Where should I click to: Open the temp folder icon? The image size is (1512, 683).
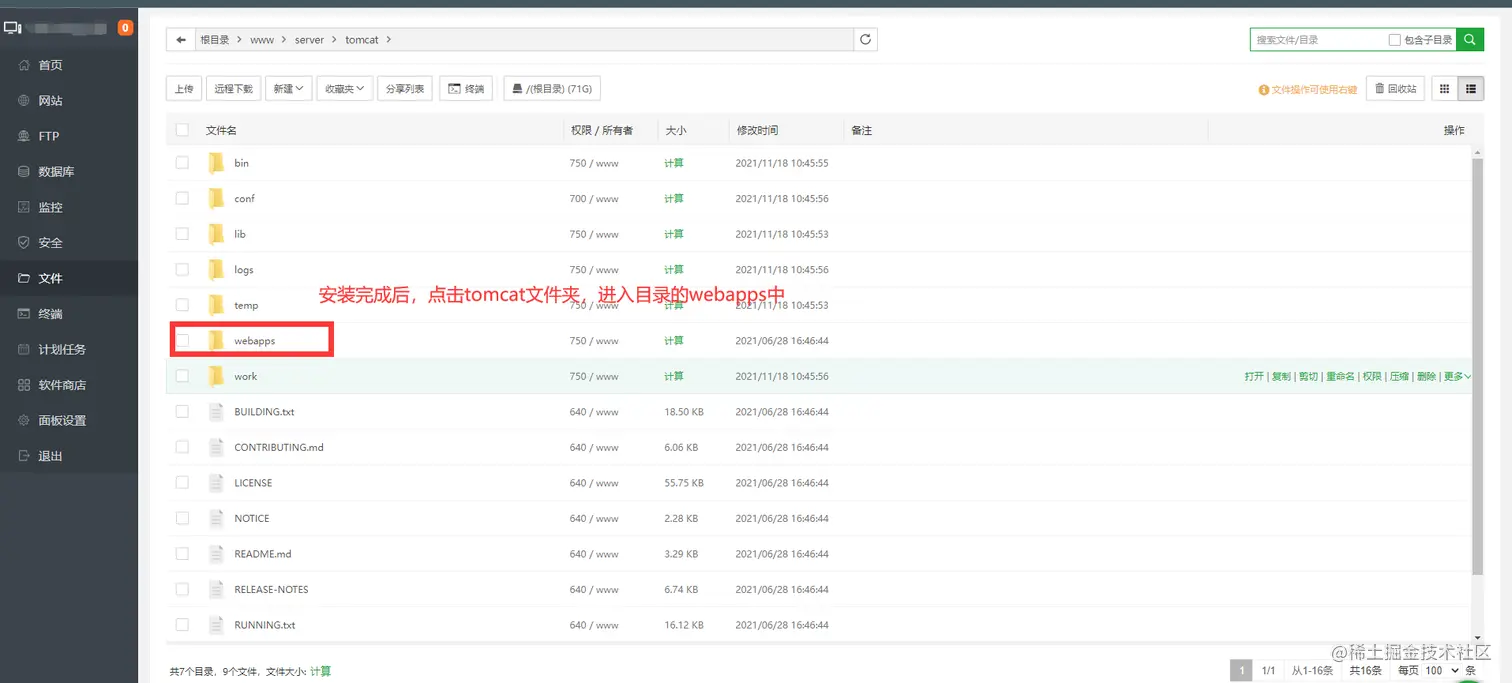216,305
